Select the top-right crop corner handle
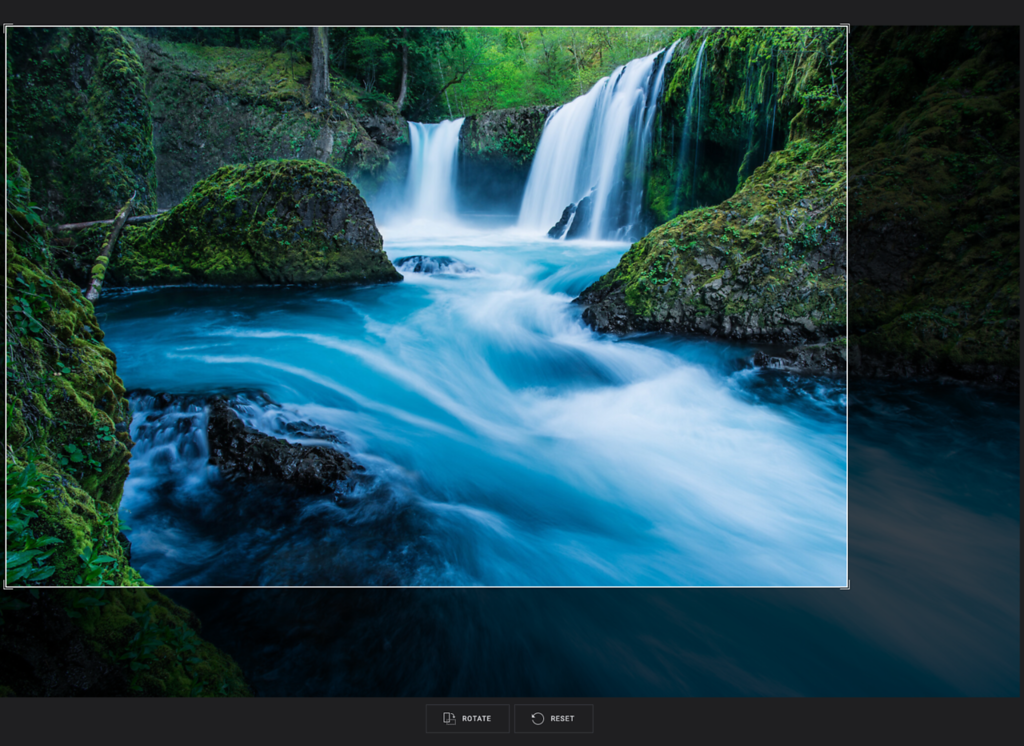 (846, 27)
